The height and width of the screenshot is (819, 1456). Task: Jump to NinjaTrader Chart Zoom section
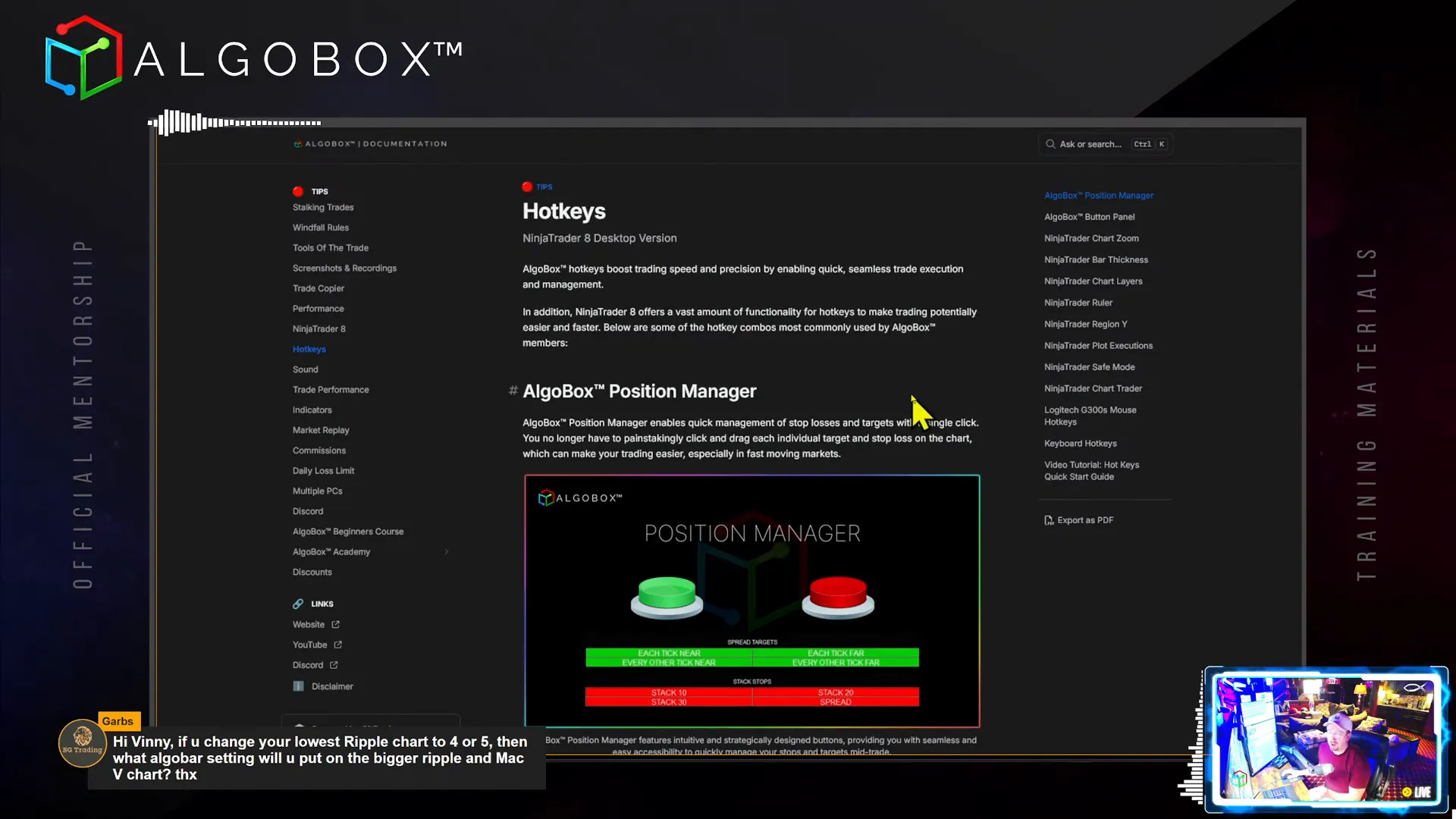1091,239
